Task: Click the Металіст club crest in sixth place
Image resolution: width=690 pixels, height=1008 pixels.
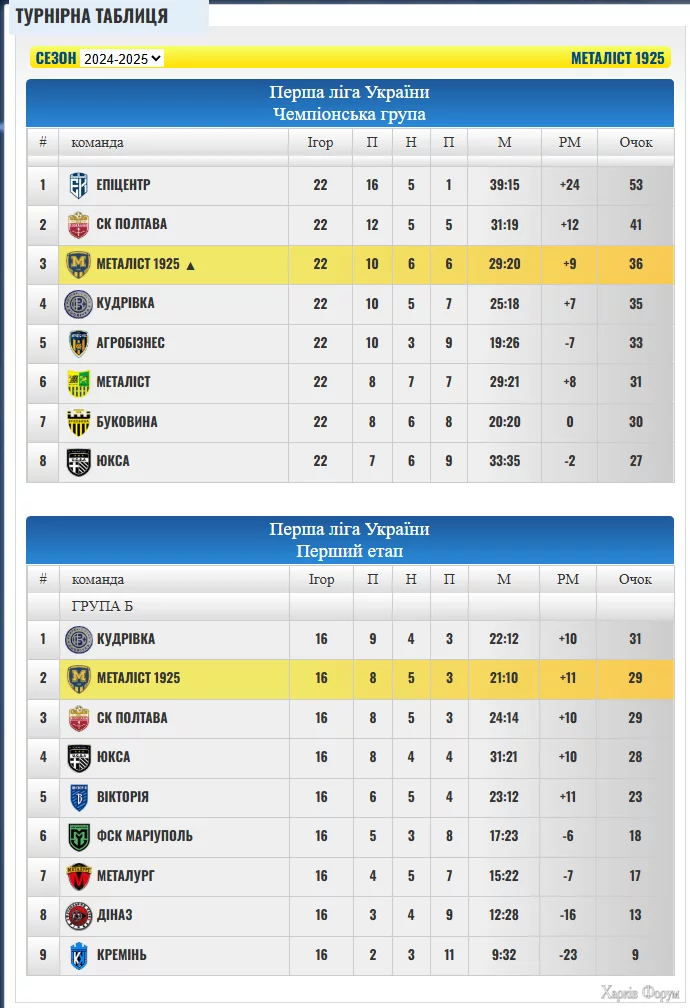Action: (78, 382)
